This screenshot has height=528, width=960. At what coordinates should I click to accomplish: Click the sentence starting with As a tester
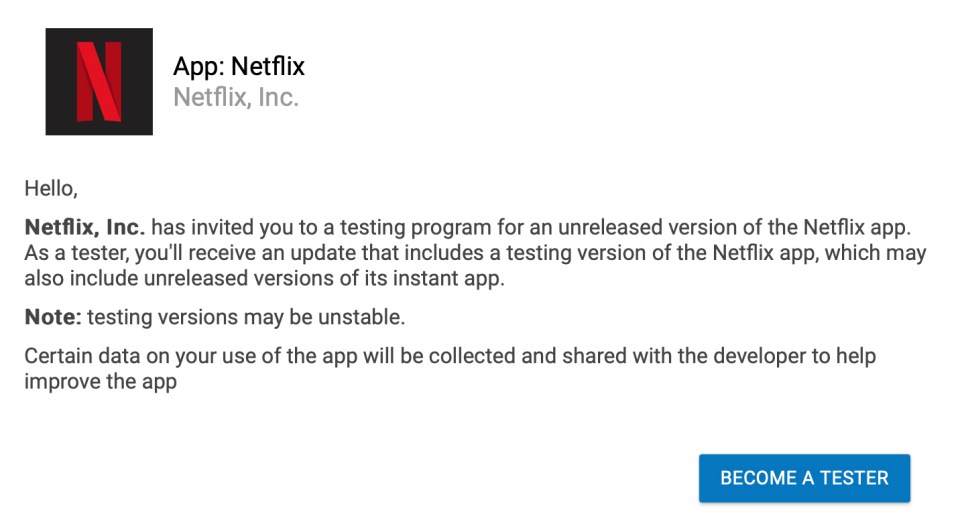pyautogui.click(x=475, y=253)
